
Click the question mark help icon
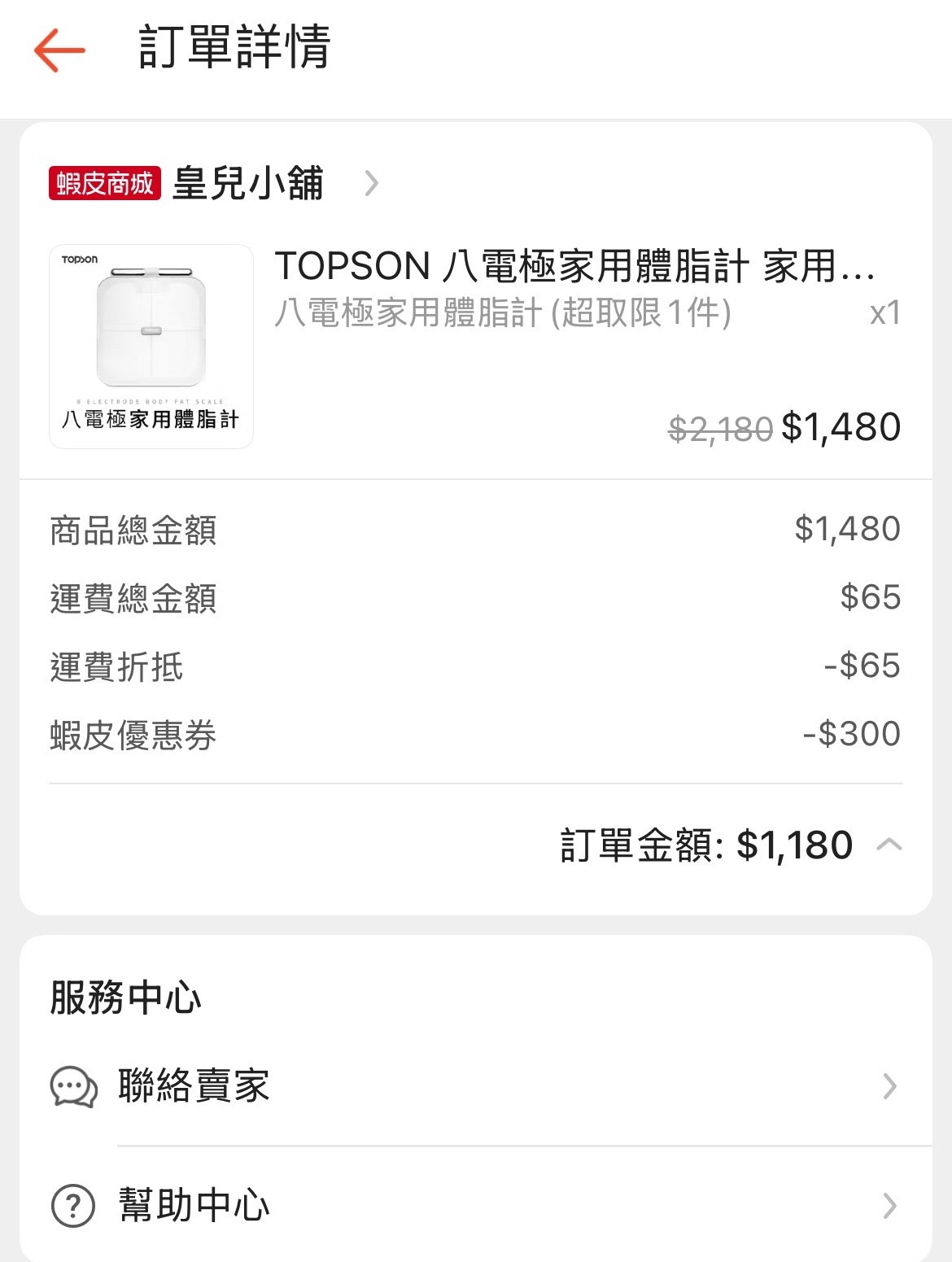point(73,1205)
